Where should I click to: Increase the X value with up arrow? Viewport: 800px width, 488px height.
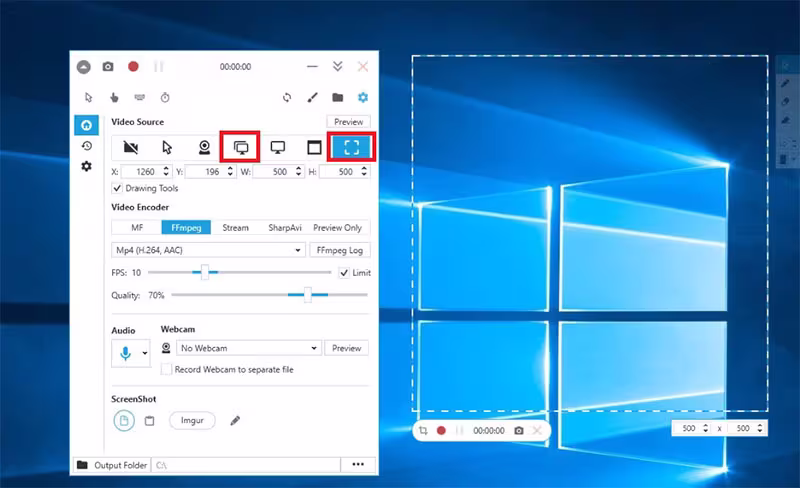pyautogui.click(x=166, y=168)
